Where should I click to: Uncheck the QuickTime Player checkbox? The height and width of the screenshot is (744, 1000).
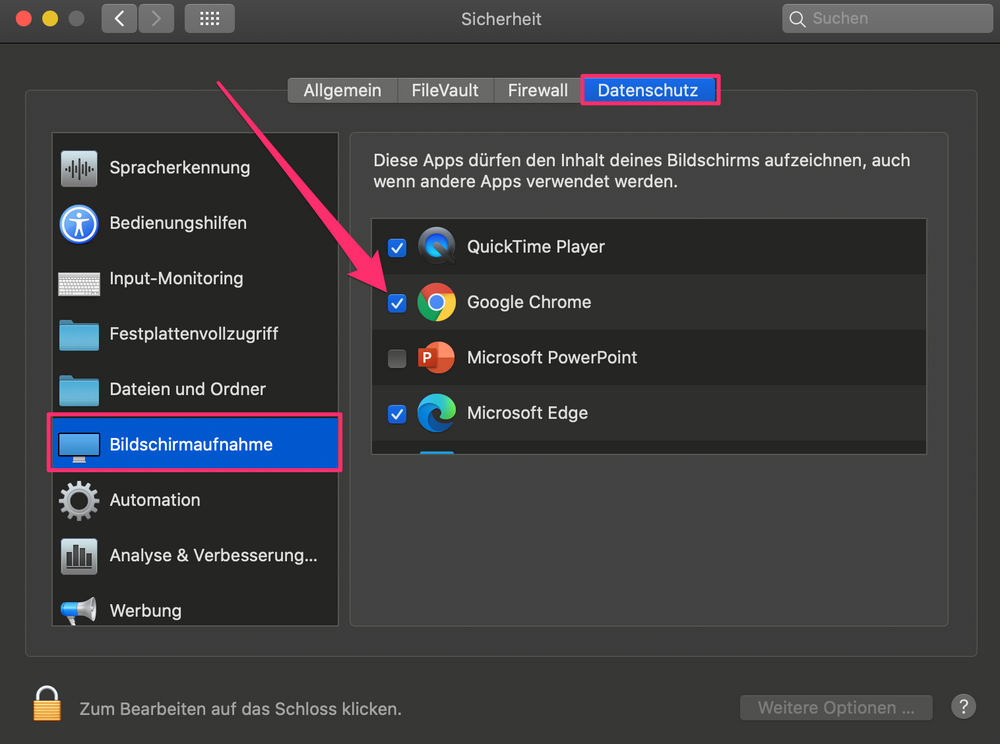[x=397, y=247]
